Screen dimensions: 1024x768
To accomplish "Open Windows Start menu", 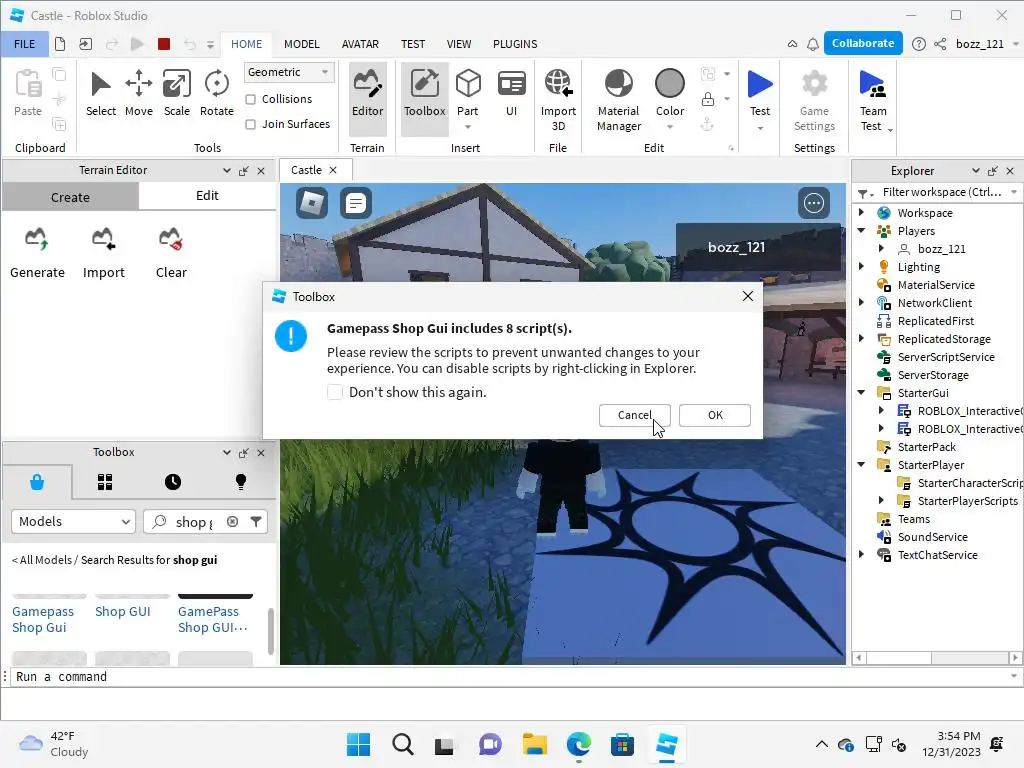I will click(358, 744).
